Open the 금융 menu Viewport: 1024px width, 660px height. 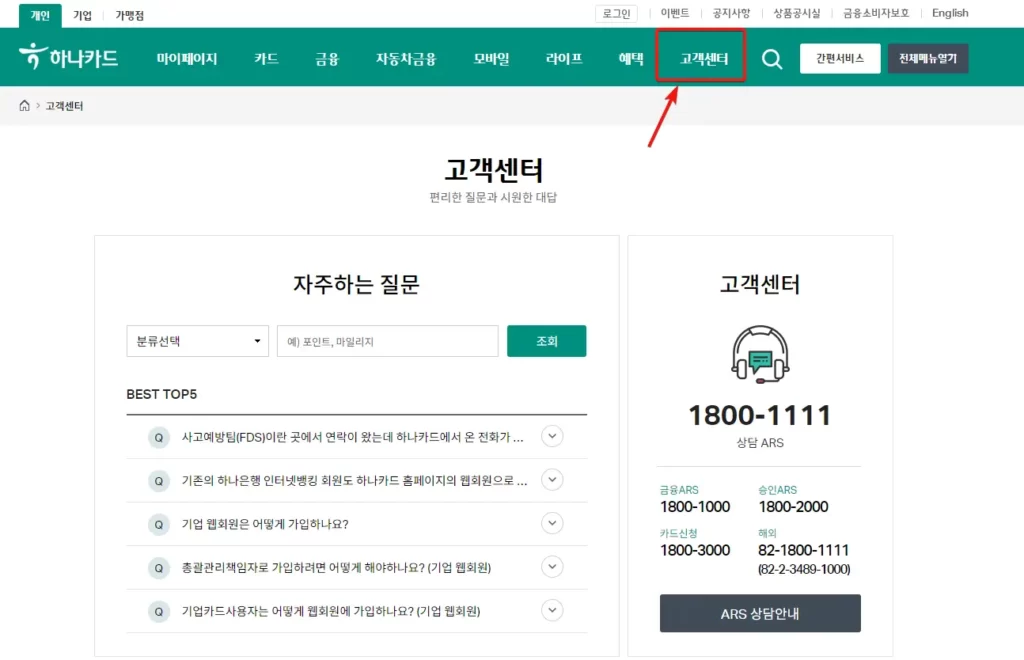click(327, 59)
